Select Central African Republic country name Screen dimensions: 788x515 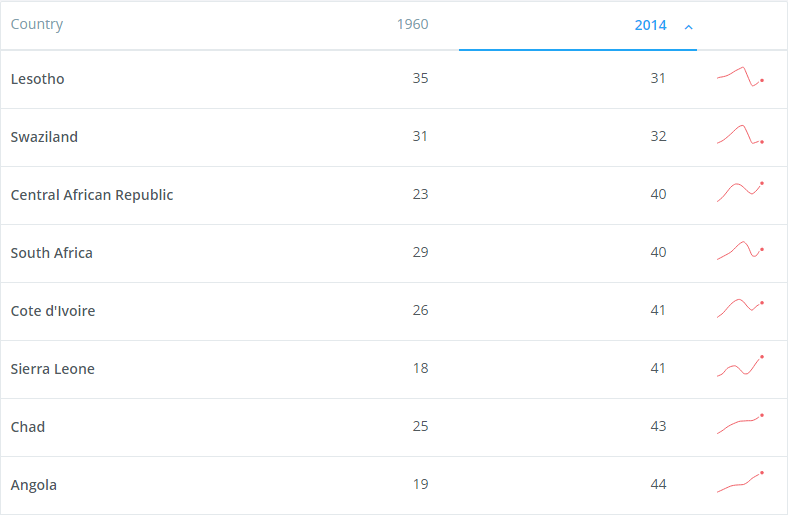click(92, 195)
